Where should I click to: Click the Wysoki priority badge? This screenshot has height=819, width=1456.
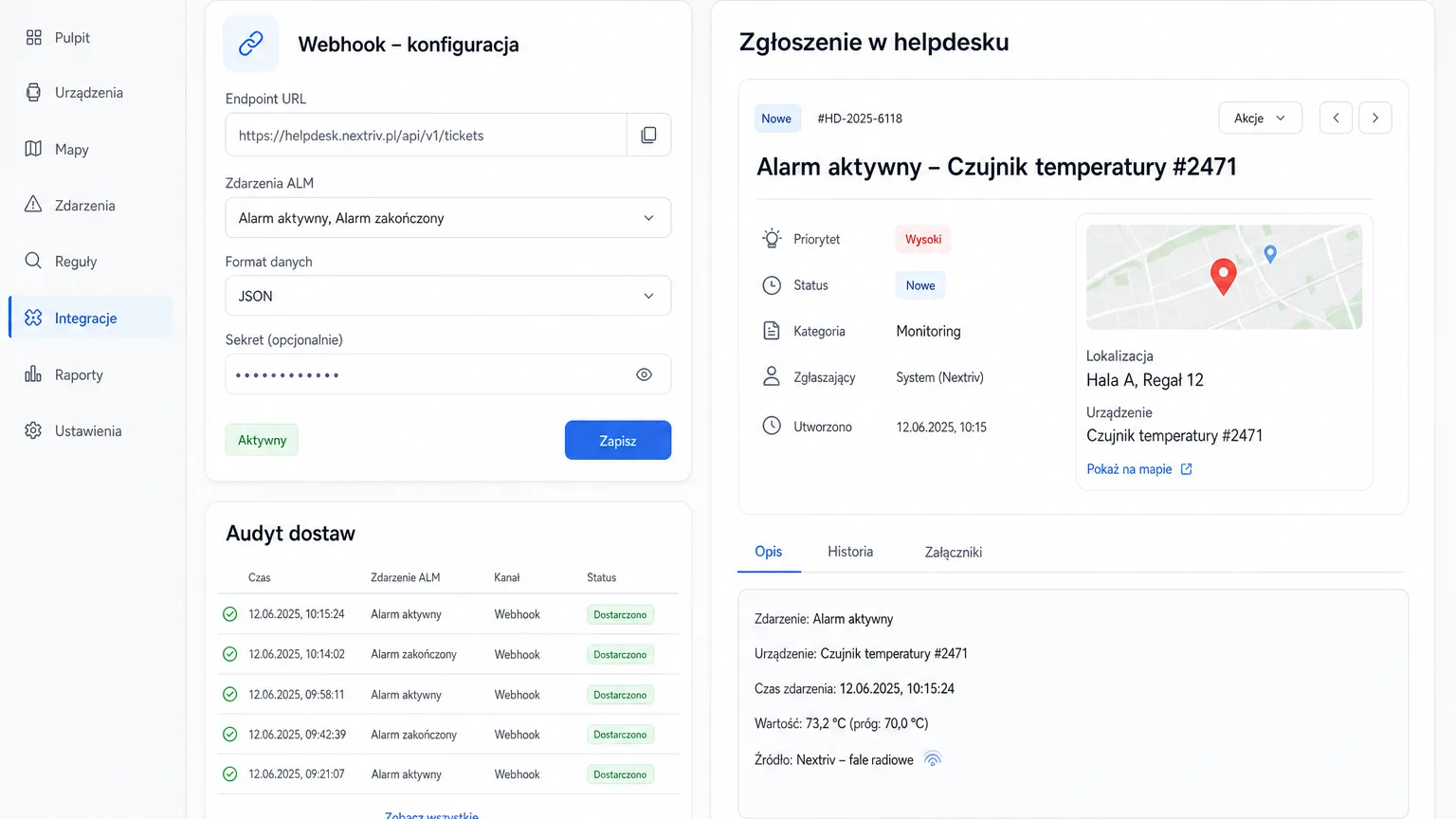(x=923, y=239)
